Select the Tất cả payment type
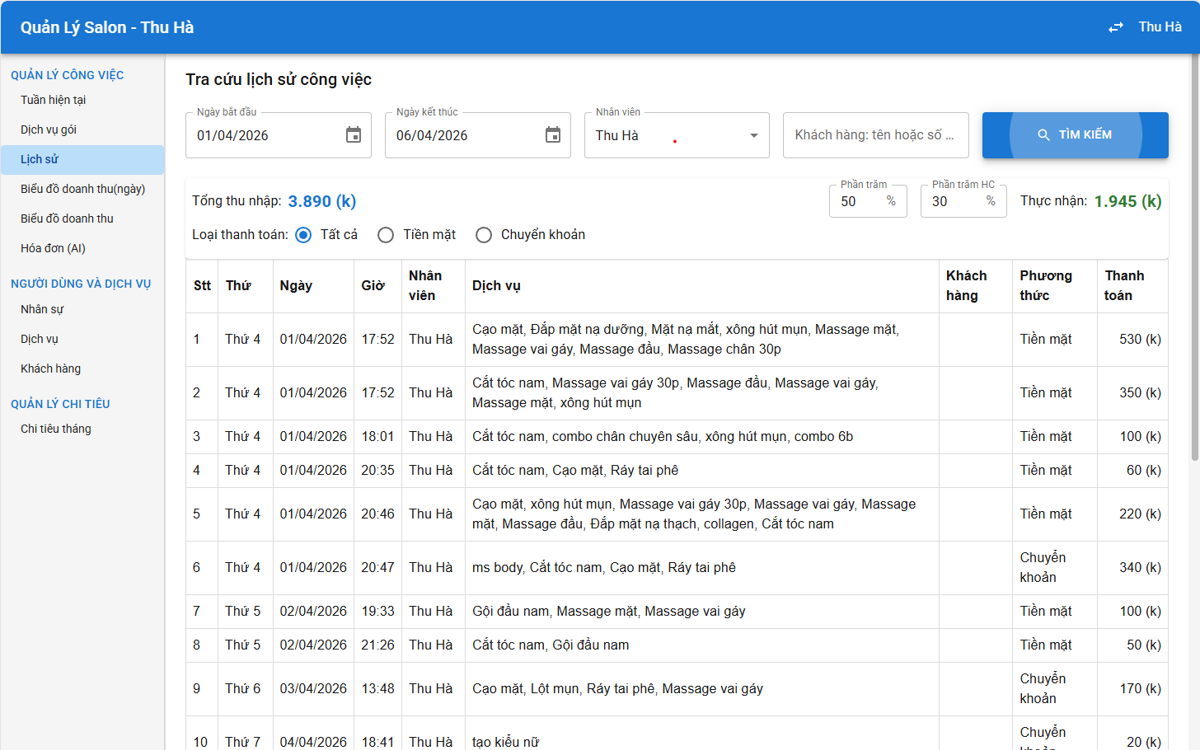The width and height of the screenshot is (1200, 750). 304,235
